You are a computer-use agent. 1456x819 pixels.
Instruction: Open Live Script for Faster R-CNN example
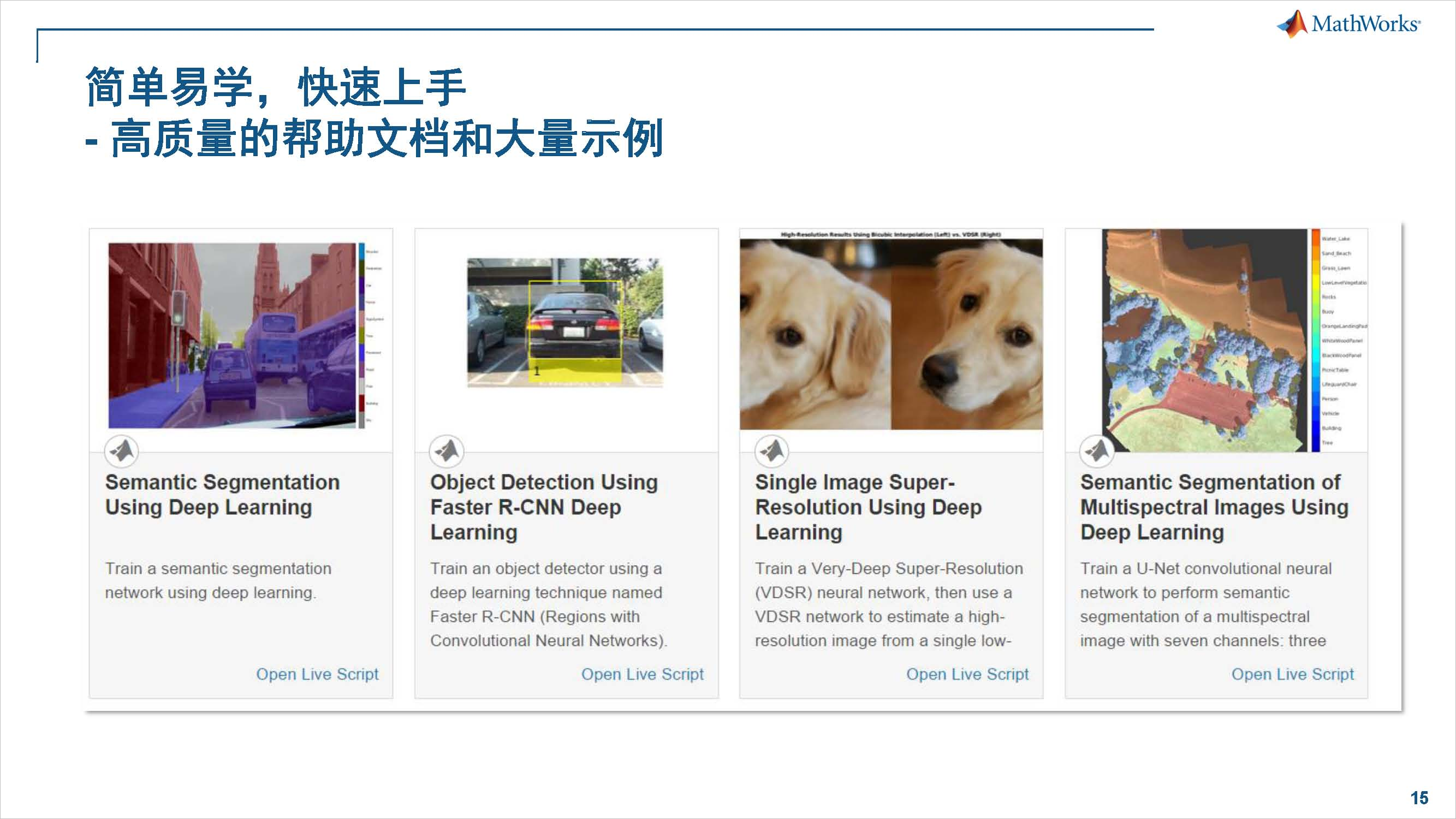(x=642, y=674)
